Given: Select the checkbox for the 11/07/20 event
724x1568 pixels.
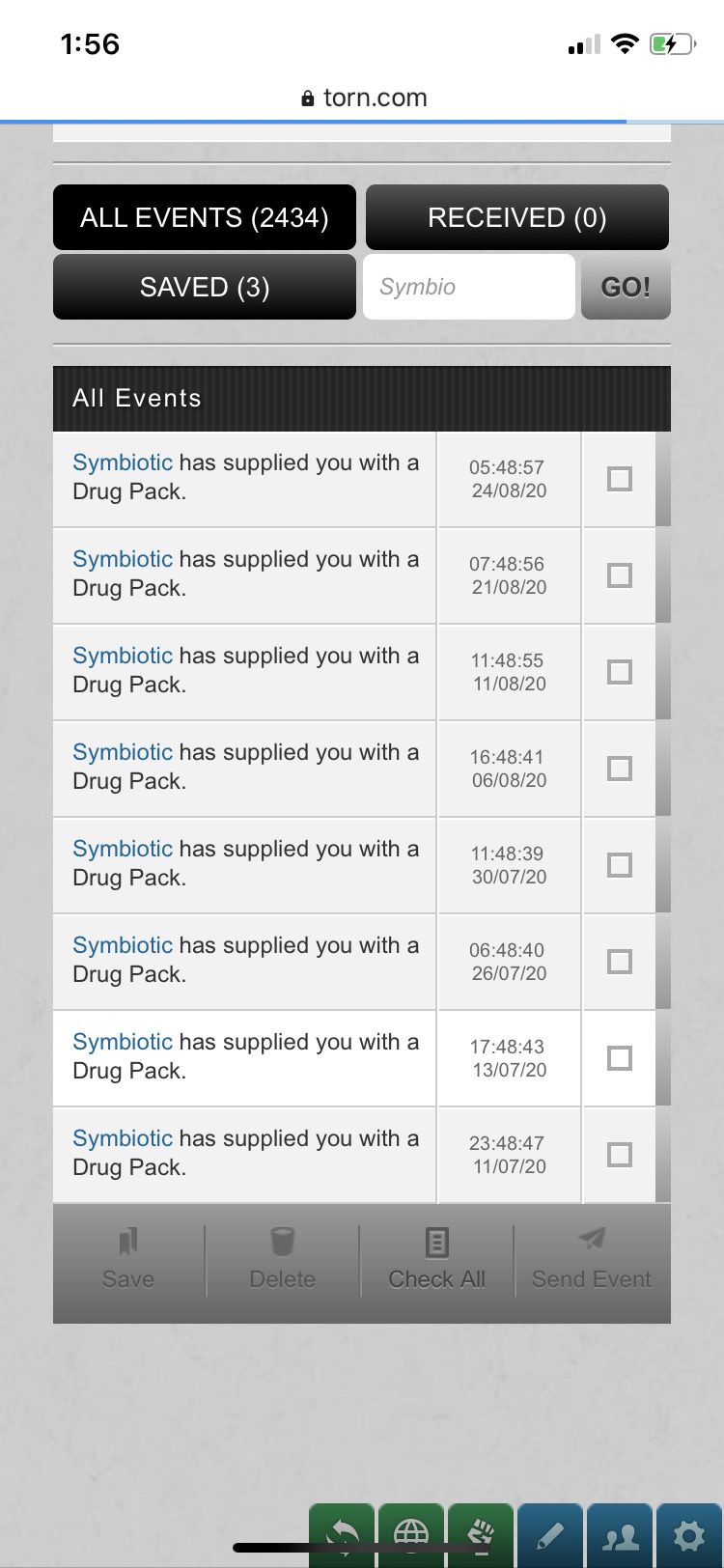Looking at the screenshot, I should click(x=620, y=1155).
